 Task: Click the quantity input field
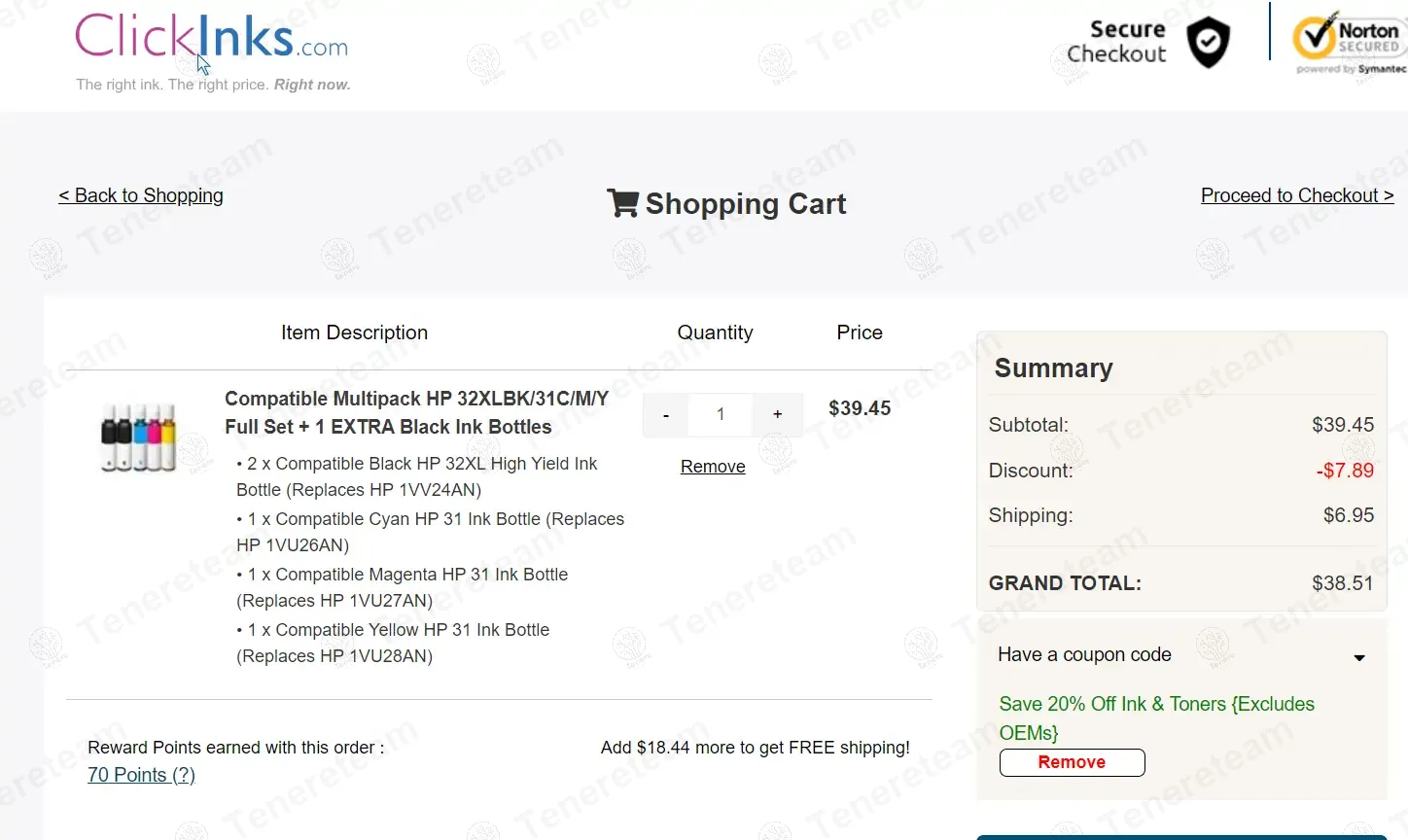click(x=721, y=415)
